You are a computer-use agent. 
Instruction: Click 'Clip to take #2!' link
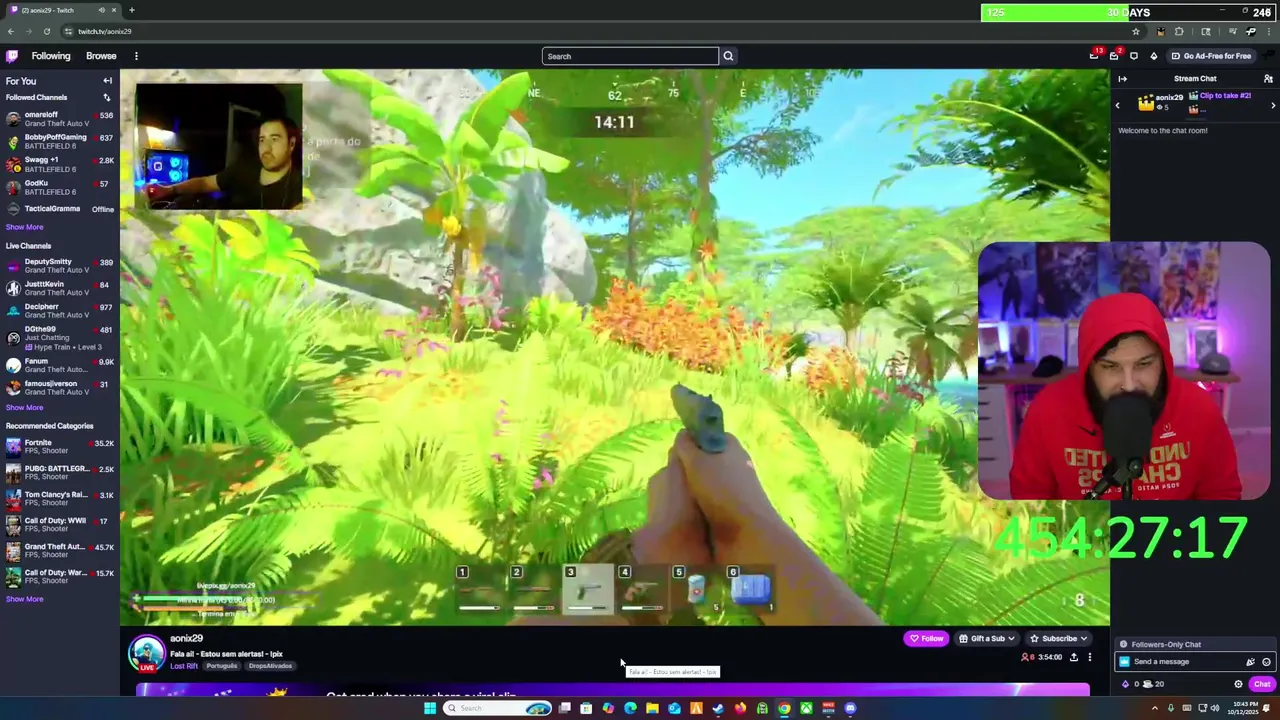click(1225, 96)
